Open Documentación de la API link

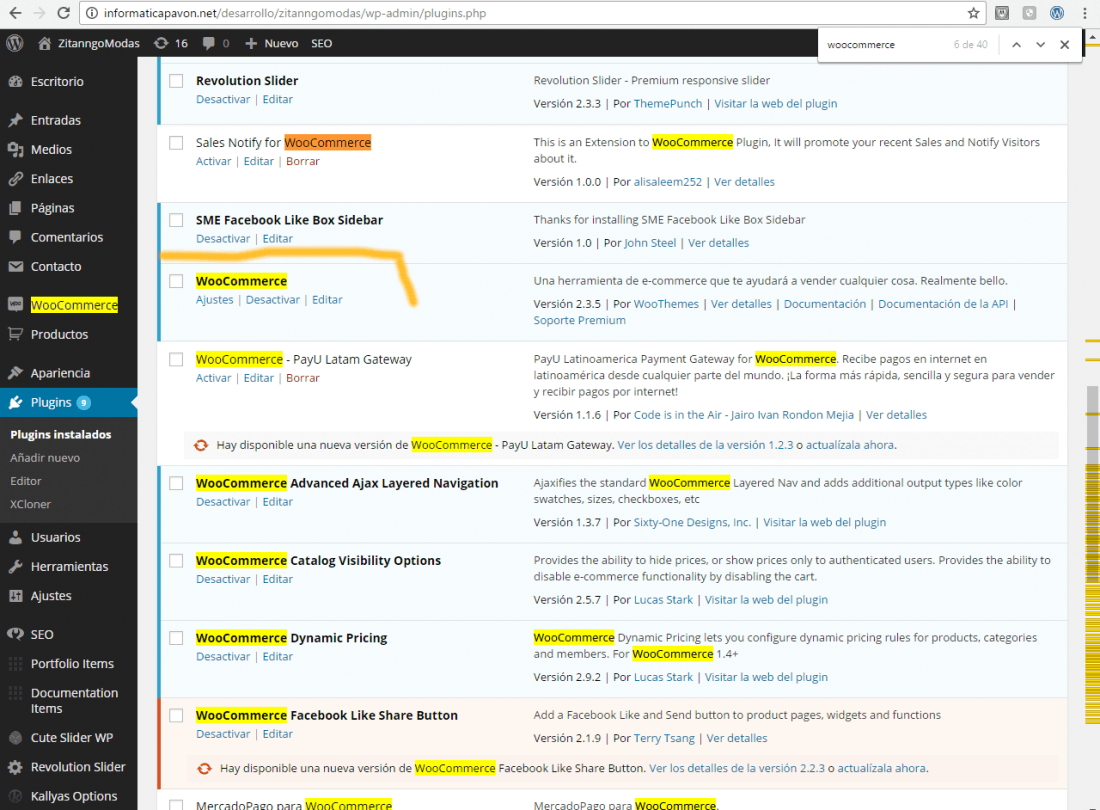[943, 304]
